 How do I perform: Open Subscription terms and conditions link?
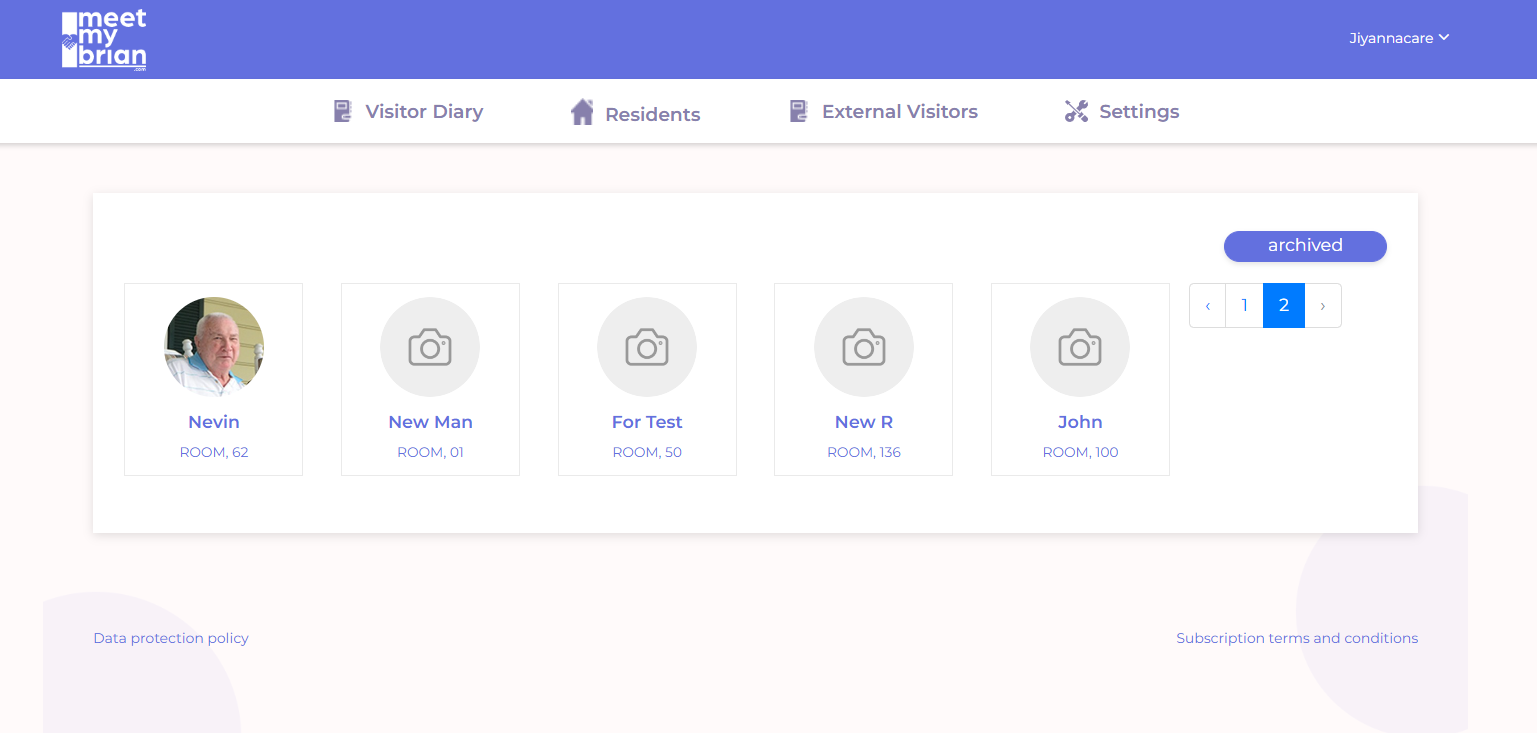tap(1297, 638)
